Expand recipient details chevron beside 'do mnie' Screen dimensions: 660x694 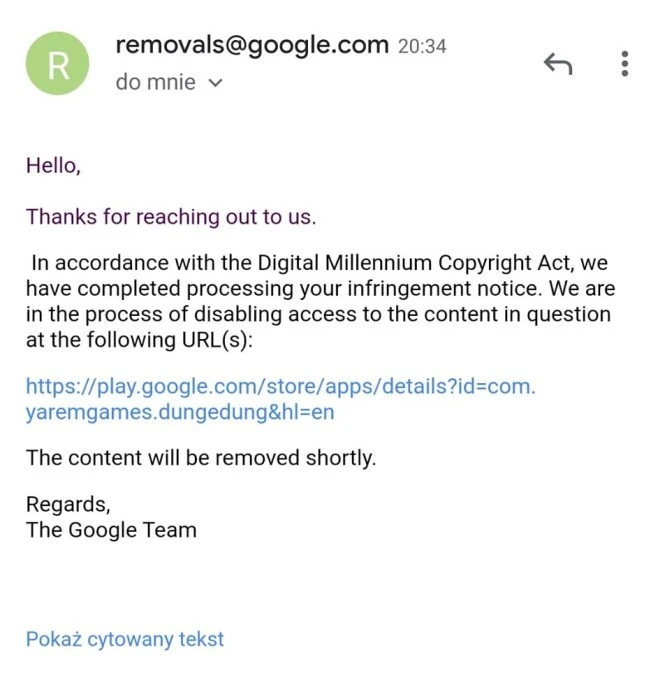point(215,84)
